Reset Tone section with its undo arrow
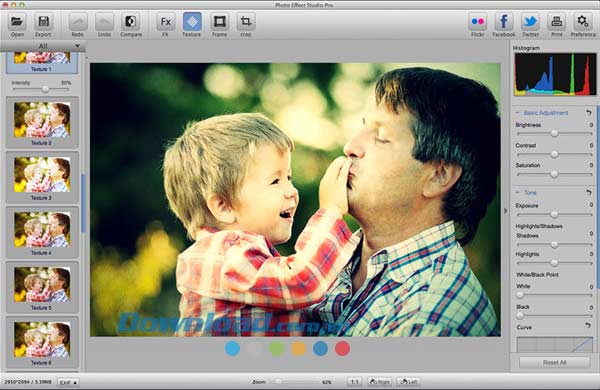Screen dimensions: 600x390 pos(589,192)
